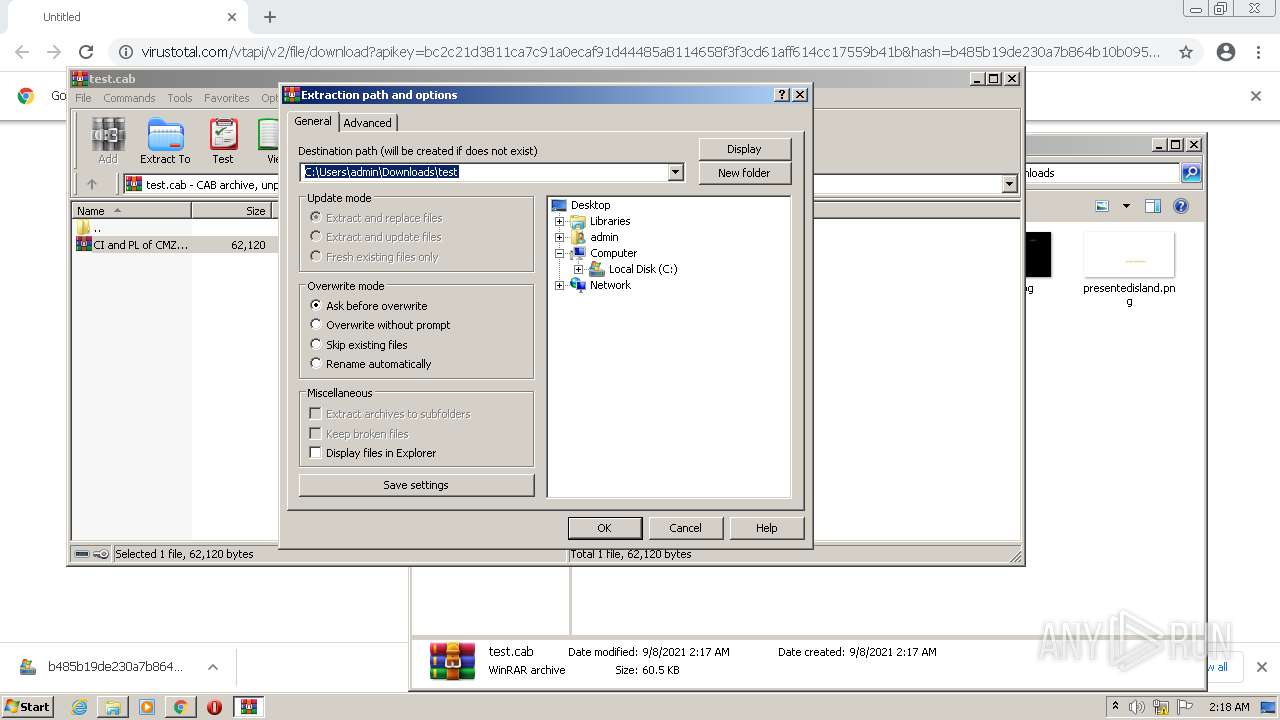
Task: Switch to the General tab
Action: [313, 121]
